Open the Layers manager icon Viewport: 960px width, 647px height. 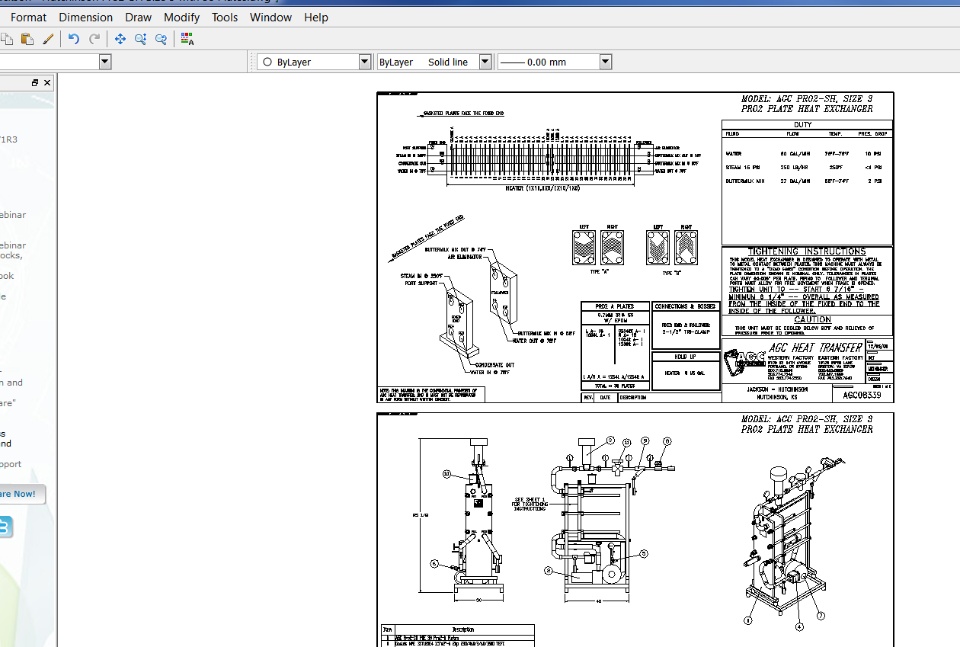[x=187, y=39]
